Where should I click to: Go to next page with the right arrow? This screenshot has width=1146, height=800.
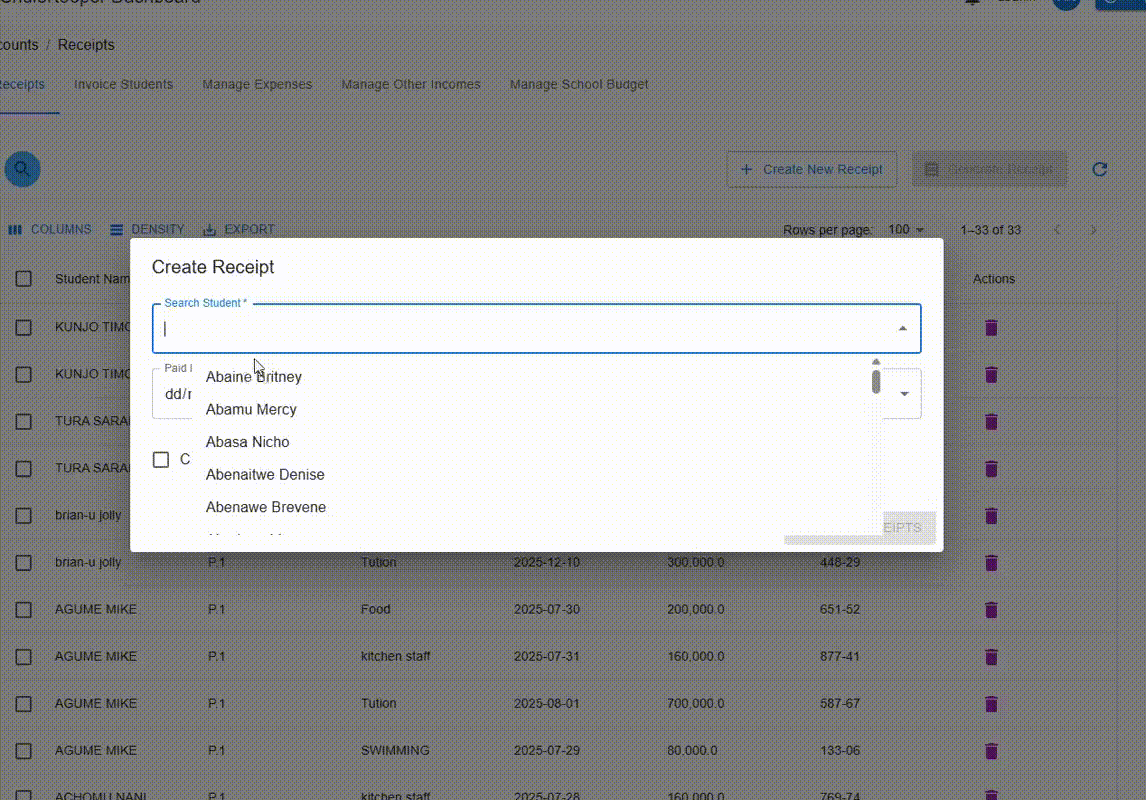(x=1093, y=229)
